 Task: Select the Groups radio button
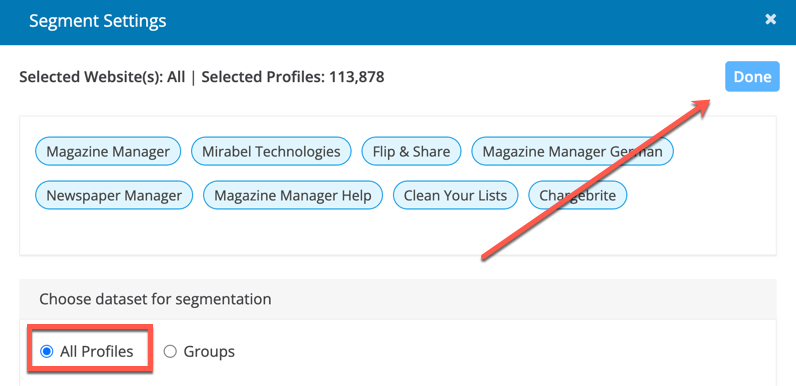(x=170, y=351)
